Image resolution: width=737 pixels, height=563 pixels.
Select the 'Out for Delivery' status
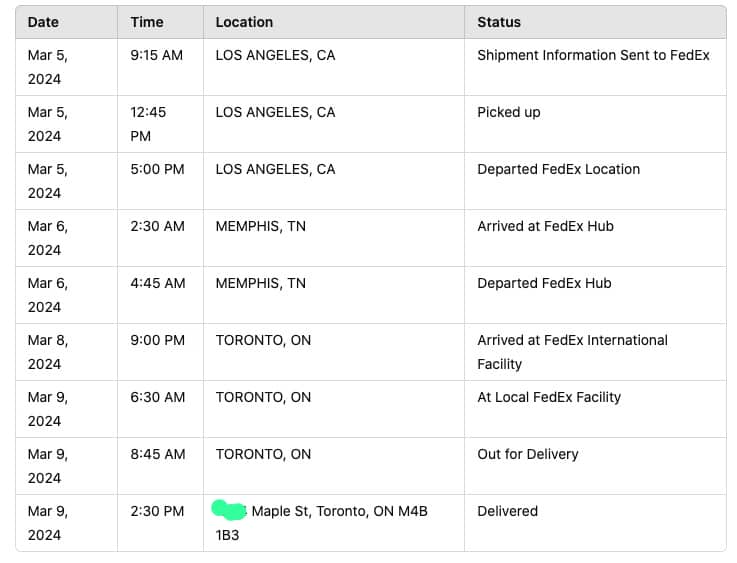click(528, 455)
